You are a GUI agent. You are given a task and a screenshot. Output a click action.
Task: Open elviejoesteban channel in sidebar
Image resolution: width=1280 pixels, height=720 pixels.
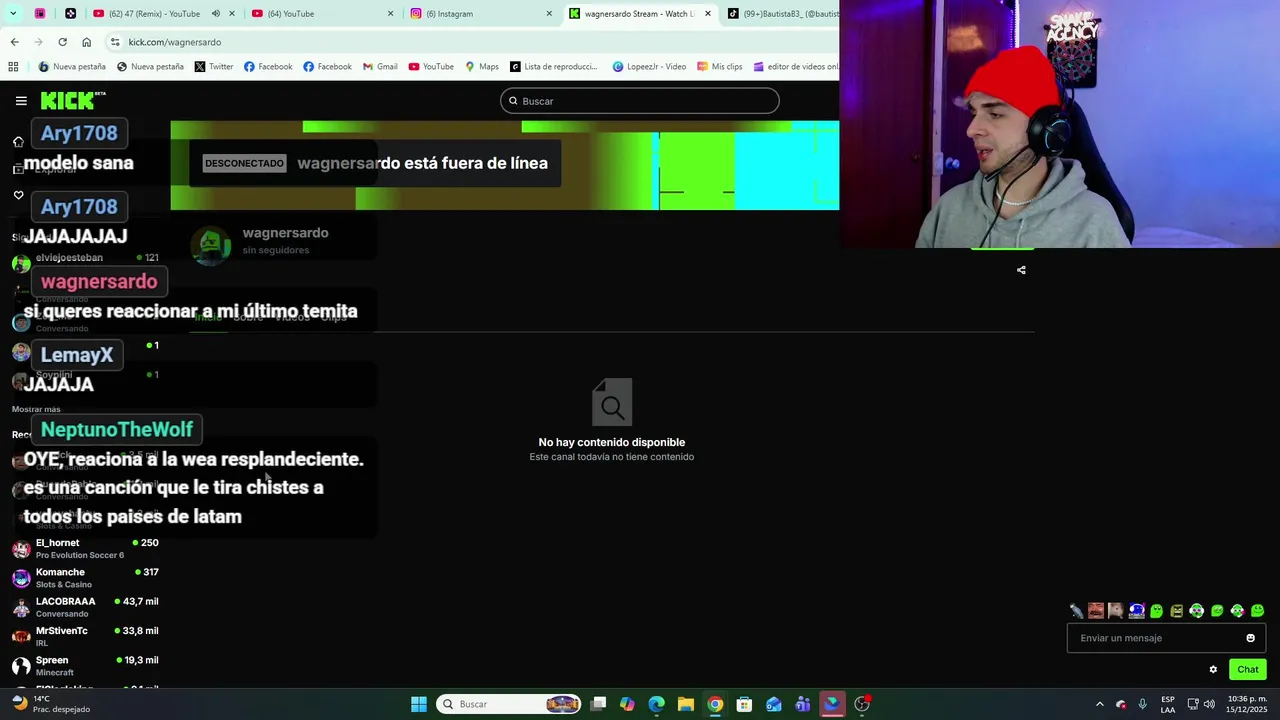click(85, 262)
